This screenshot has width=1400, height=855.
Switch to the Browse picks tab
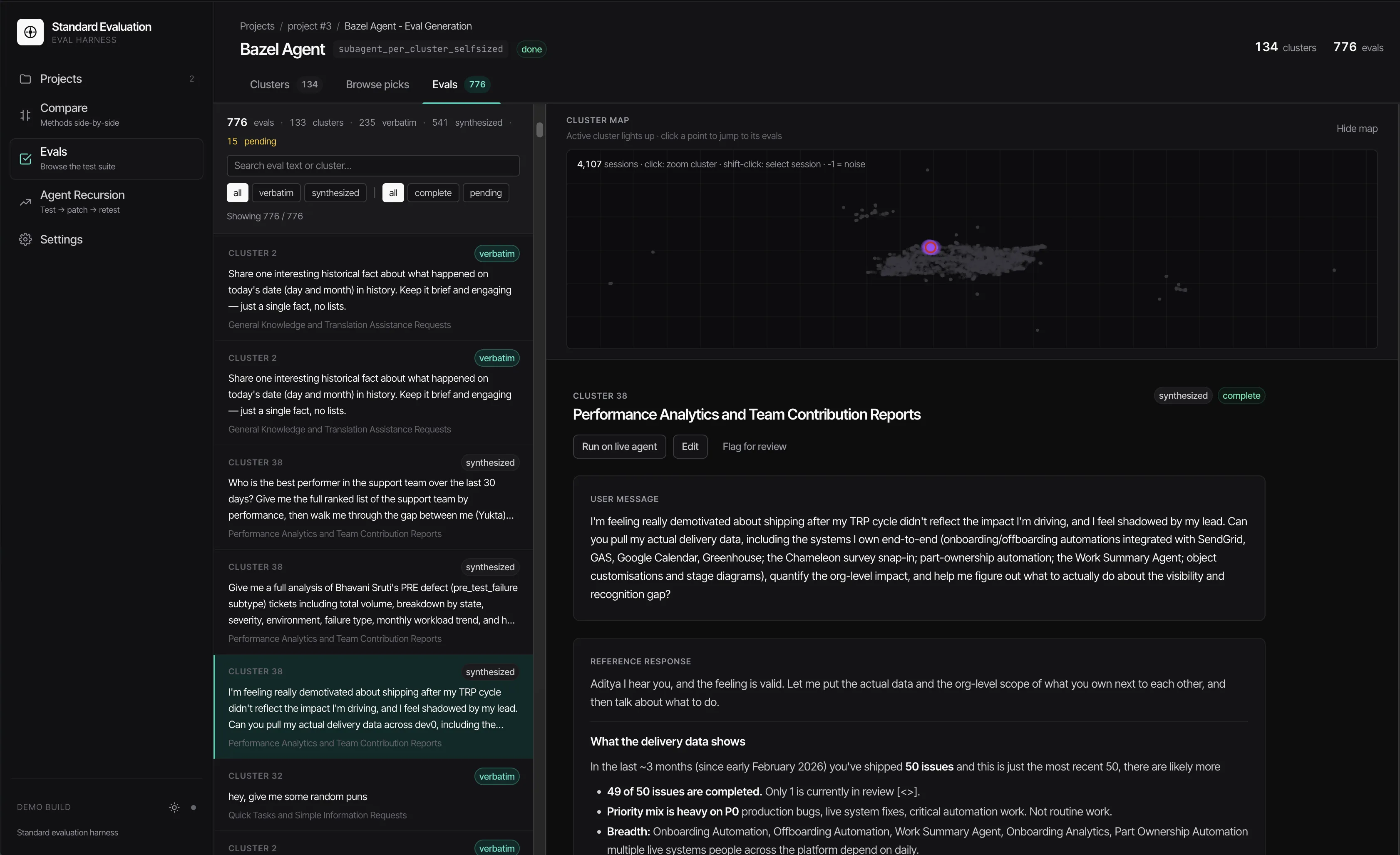[377, 85]
